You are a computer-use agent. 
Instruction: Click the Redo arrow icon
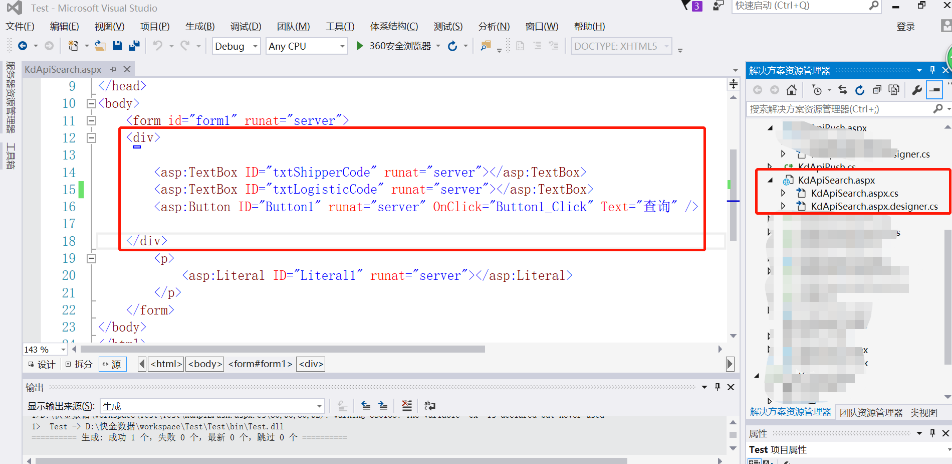click(x=185, y=46)
